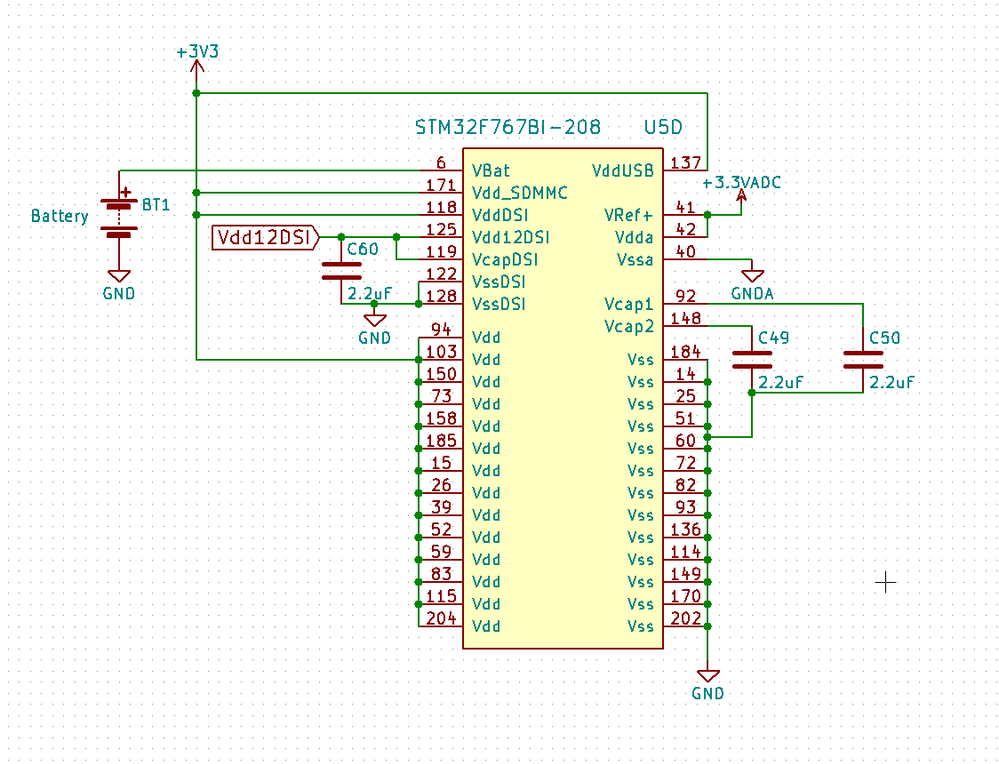Click the BT1 reference label

click(x=156, y=205)
